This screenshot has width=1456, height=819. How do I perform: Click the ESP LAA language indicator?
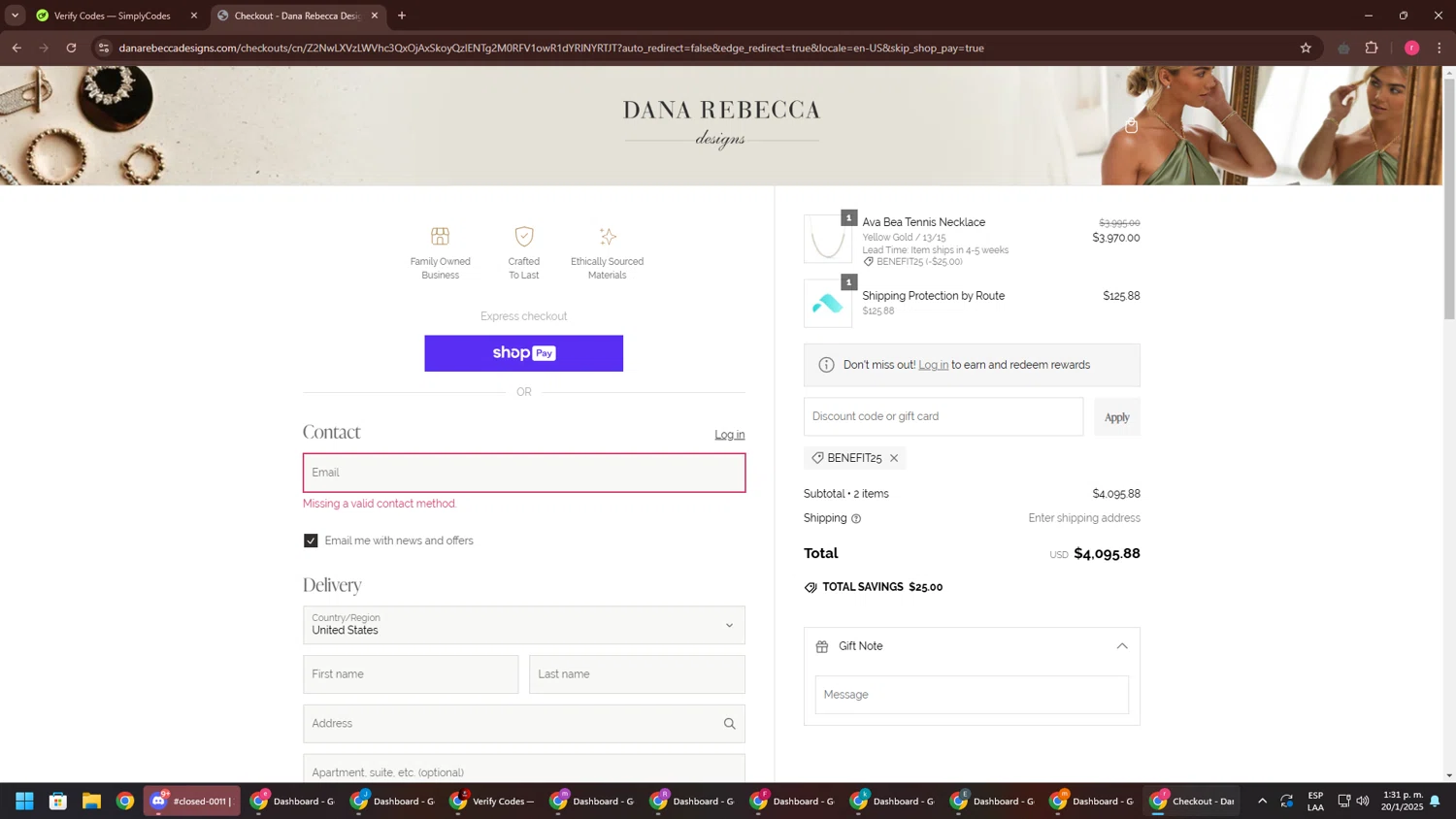[1315, 801]
